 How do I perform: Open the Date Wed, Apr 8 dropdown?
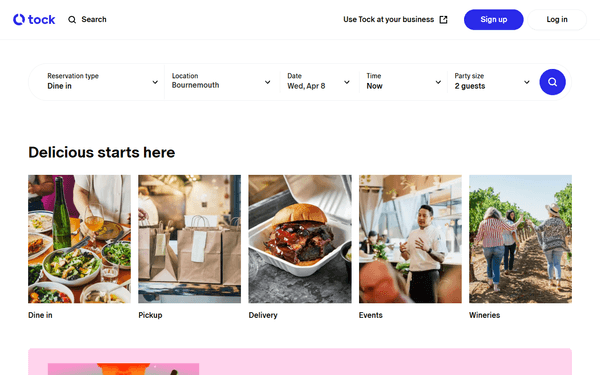pos(319,82)
